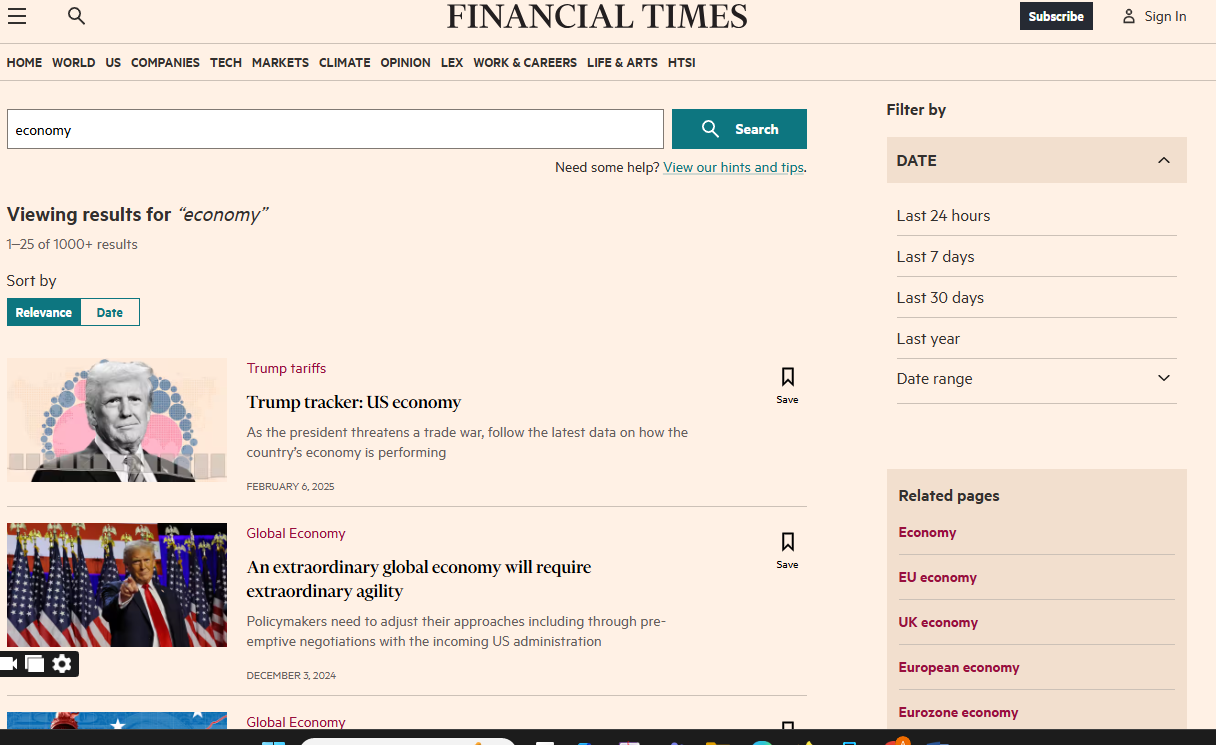
Task: Sort results by Relevance
Action: (44, 312)
